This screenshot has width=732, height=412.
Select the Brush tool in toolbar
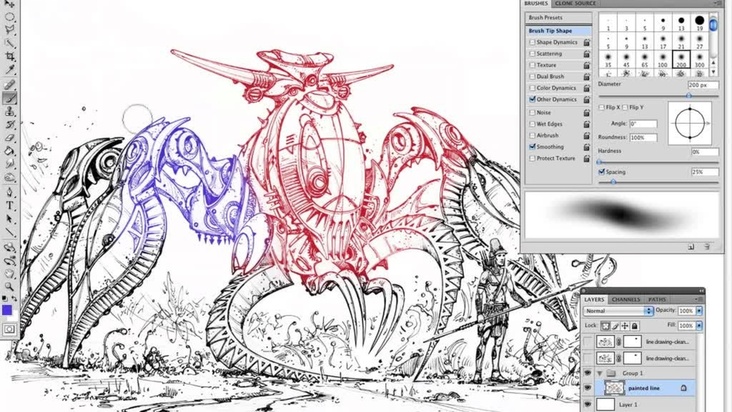pyautogui.click(x=9, y=98)
